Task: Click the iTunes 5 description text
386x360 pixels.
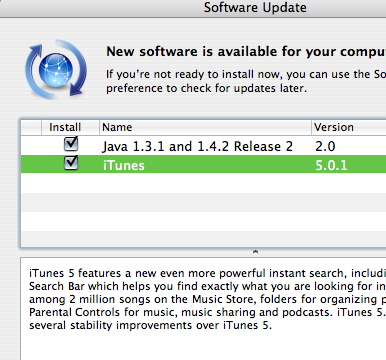Action: click(x=207, y=299)
